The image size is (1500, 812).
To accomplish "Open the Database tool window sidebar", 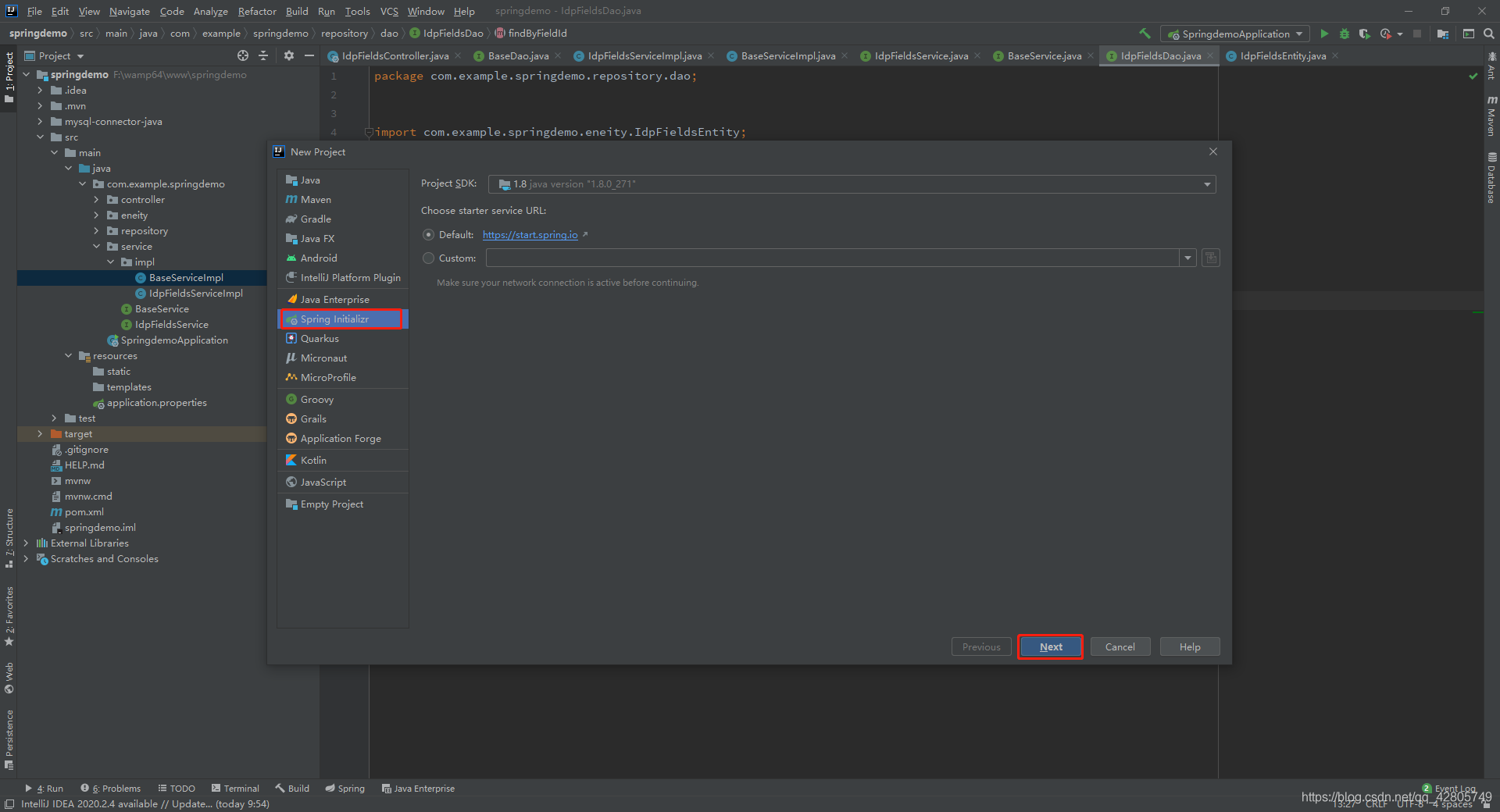I will pos(1491,178).
